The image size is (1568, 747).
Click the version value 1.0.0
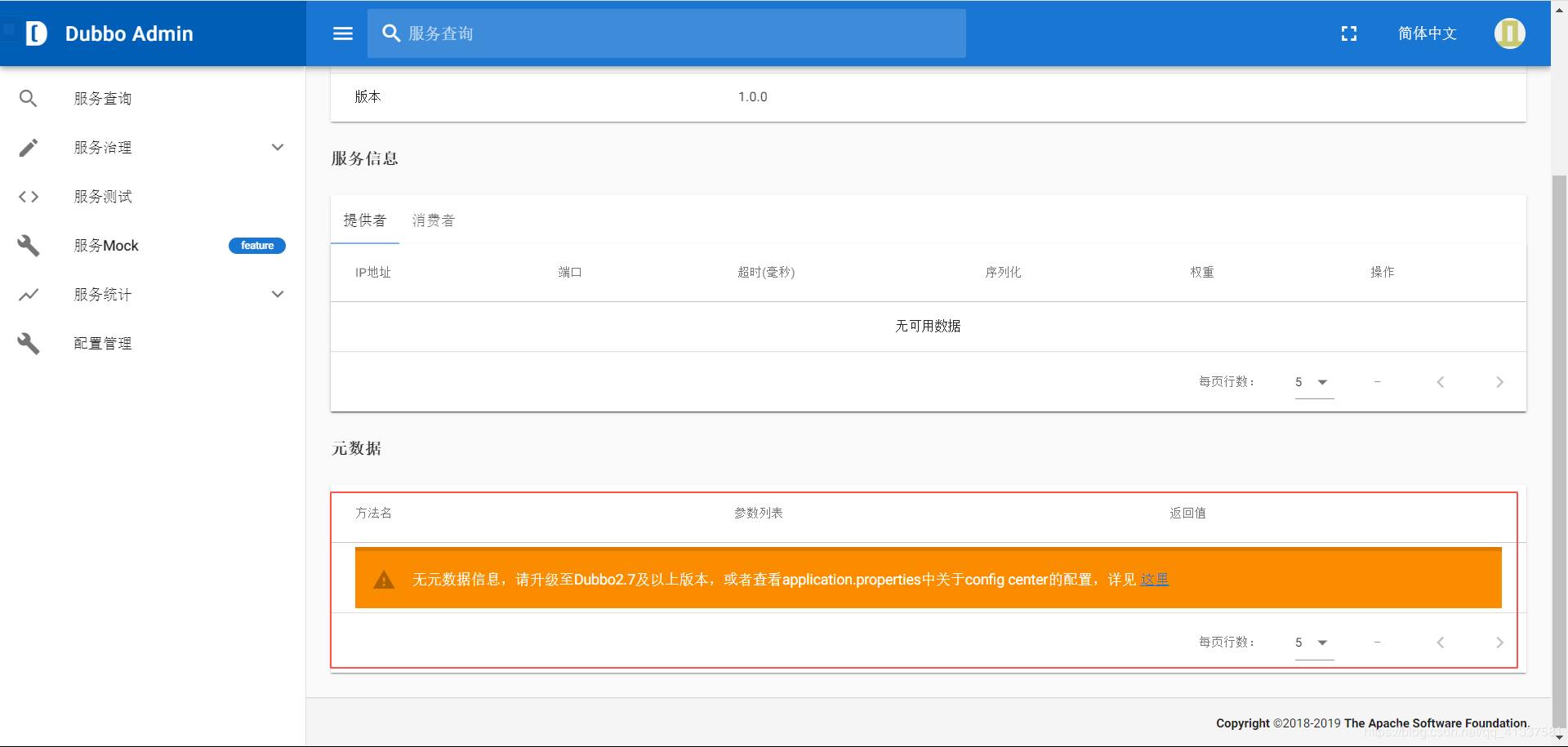(x=753, y=97)
